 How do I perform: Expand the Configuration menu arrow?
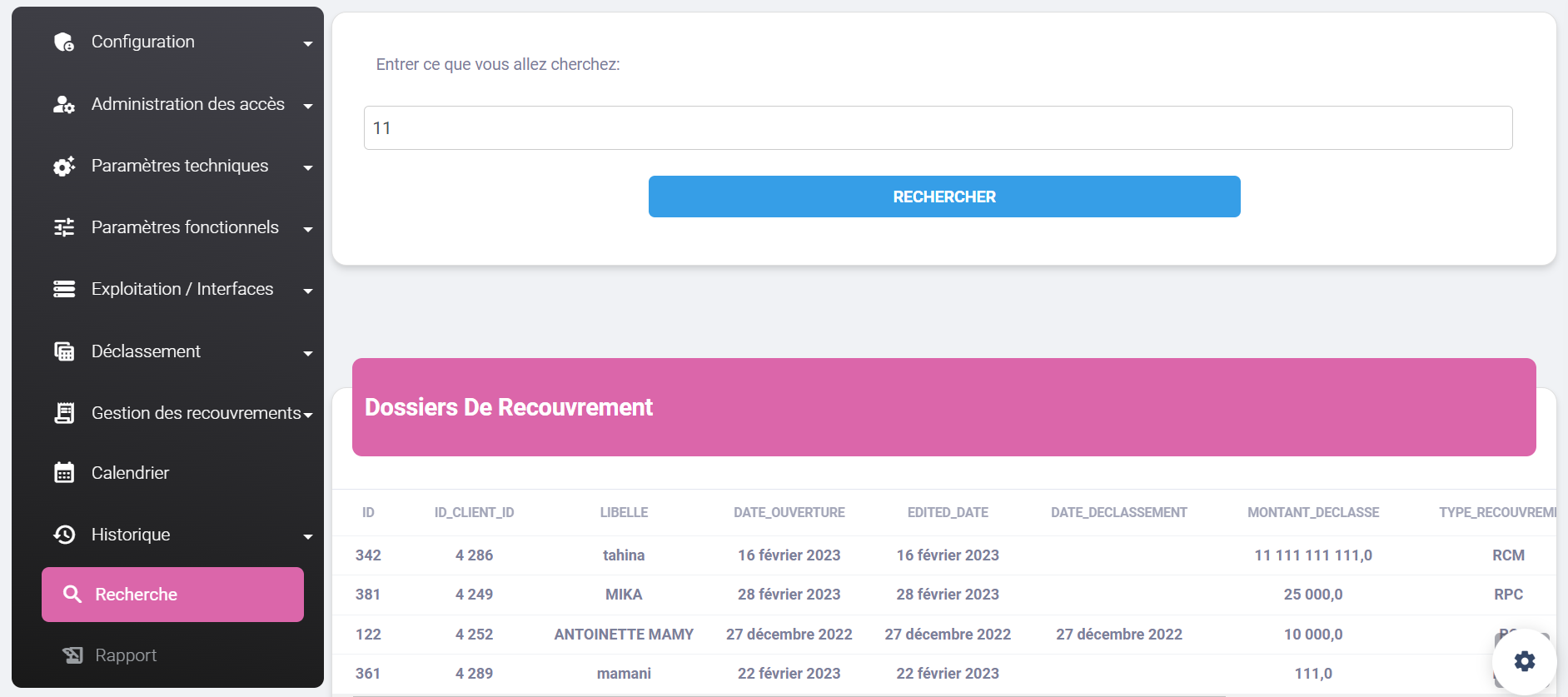pyautogui.click(x=308, y=43)
